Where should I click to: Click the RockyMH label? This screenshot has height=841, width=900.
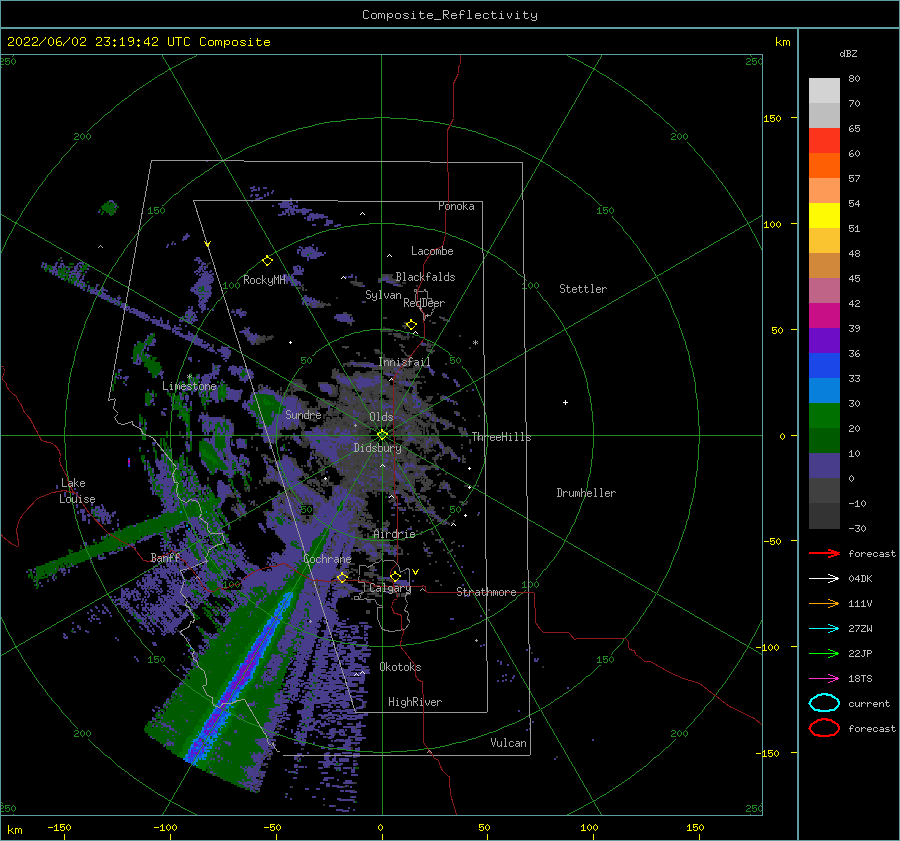tap(265, 280)
